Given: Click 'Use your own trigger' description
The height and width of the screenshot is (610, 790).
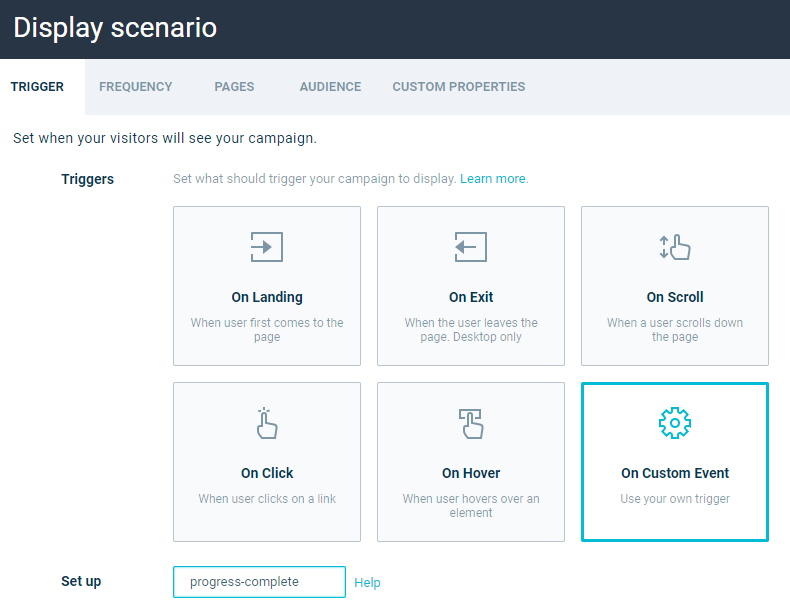Looking at the screenshot, I should click(x=675, y=499).
